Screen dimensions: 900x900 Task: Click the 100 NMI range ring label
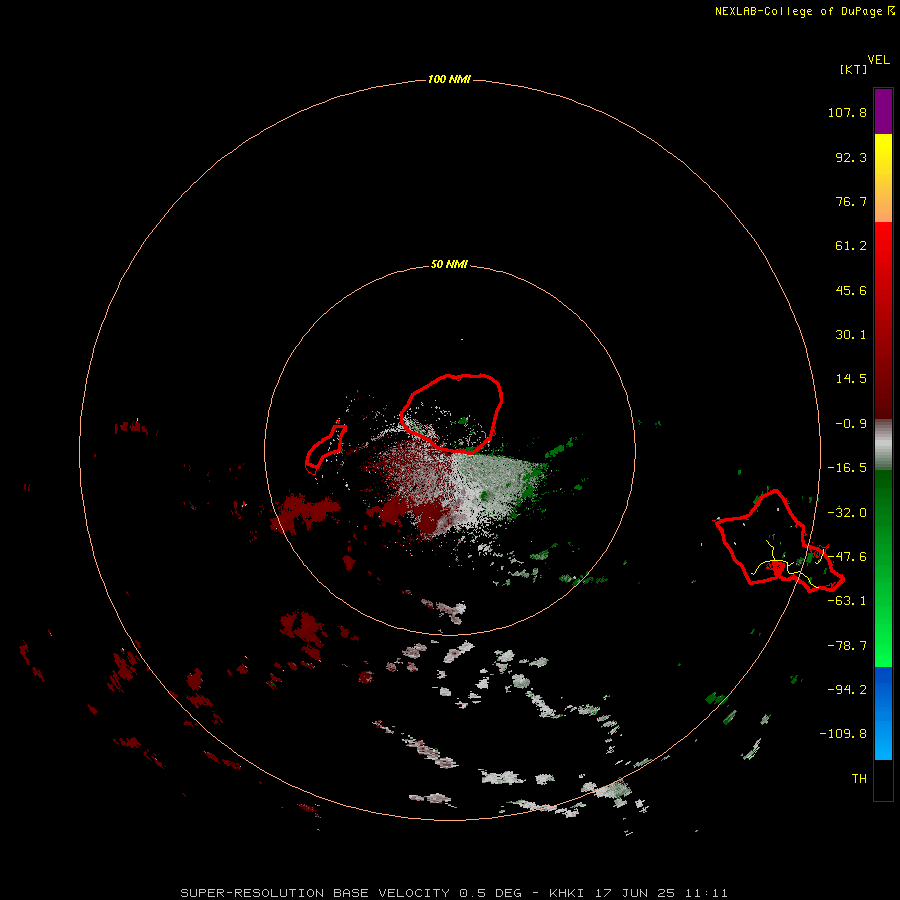click(449, 79)
